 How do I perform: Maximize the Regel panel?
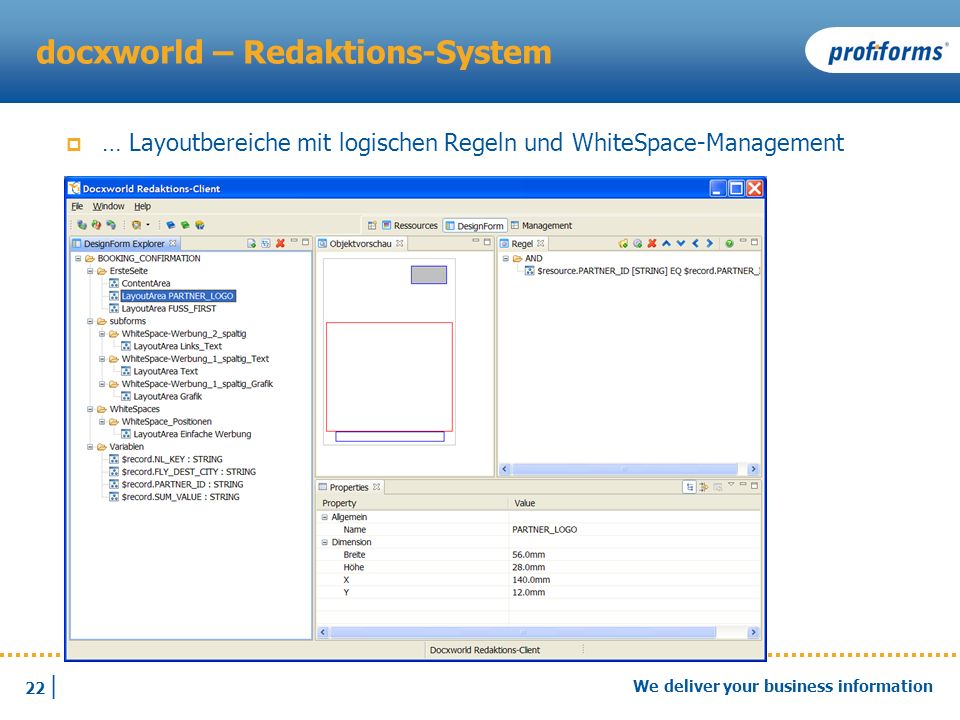pyautogui.click(x=754, y=242)
